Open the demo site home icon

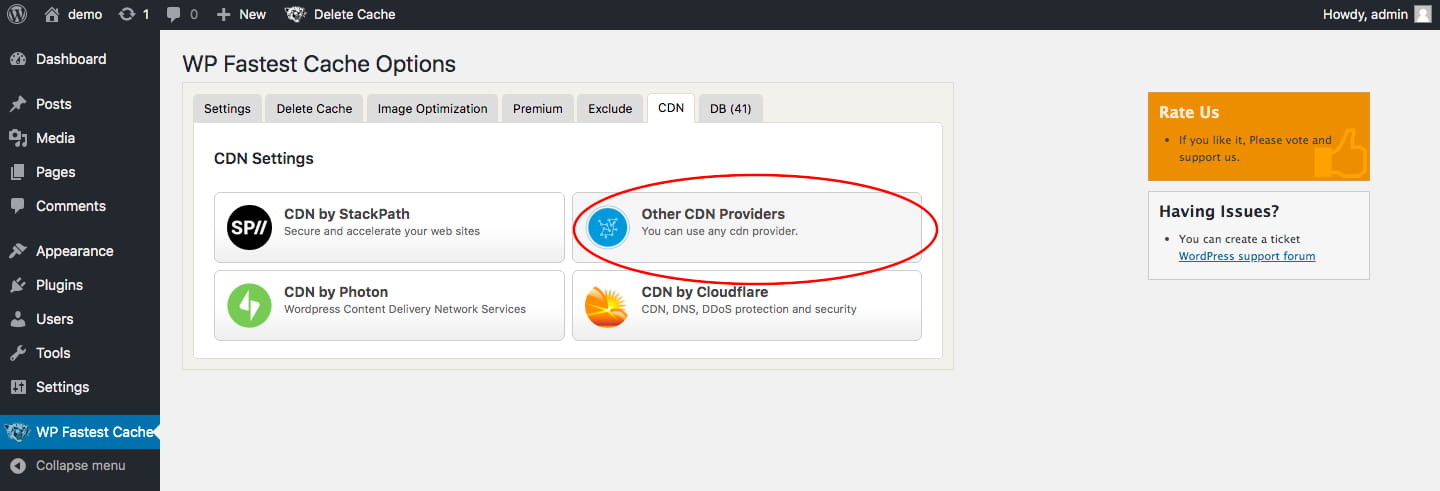52,14
